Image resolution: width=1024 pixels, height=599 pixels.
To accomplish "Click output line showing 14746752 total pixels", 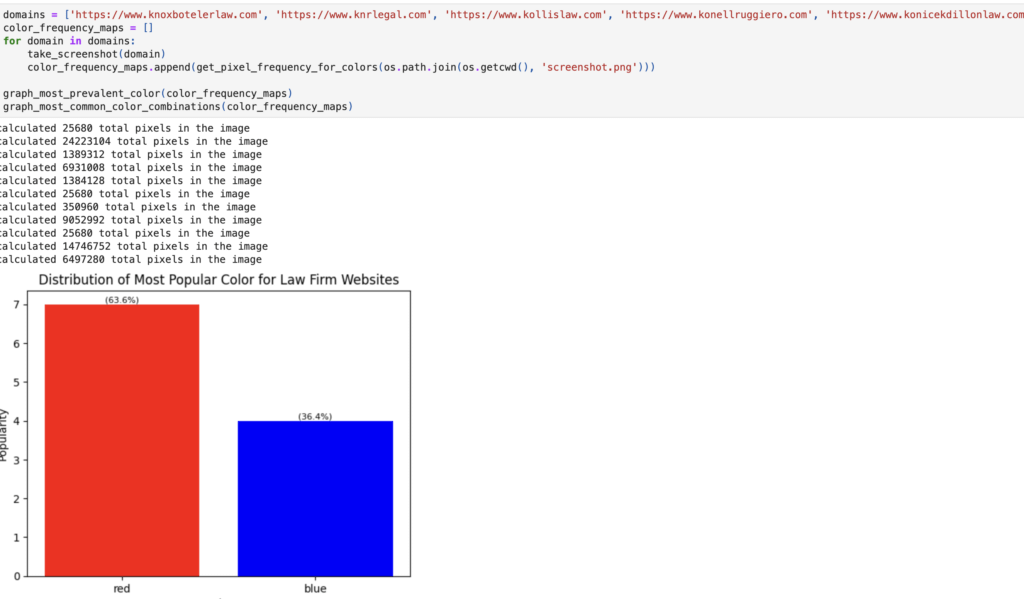I will click(132, 246).
